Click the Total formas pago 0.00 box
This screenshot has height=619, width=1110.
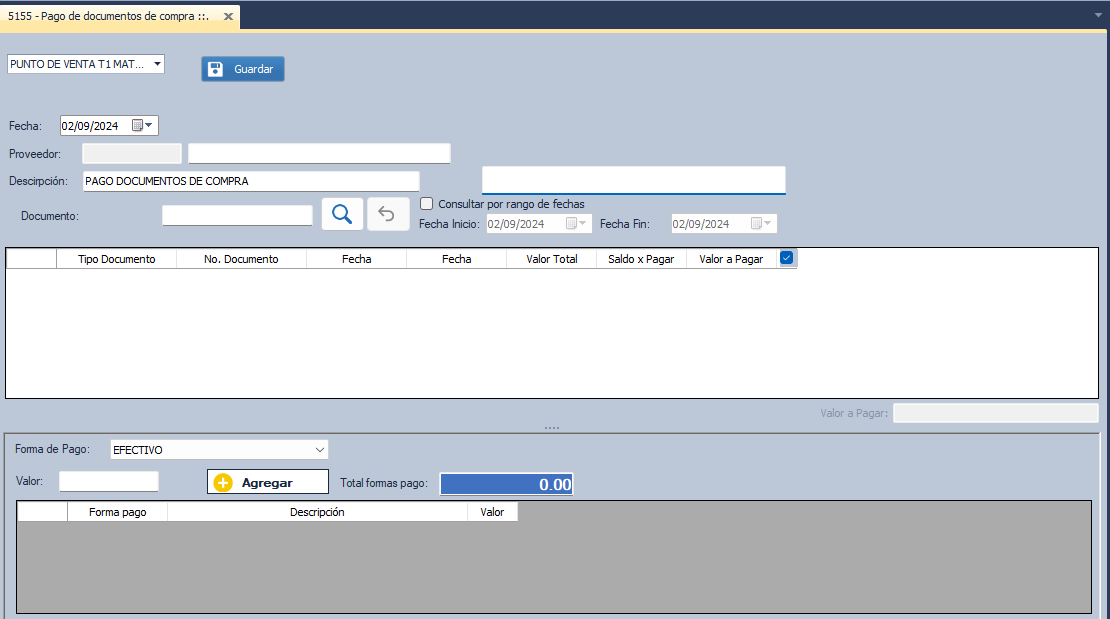pyautogui.click(x=506, y=484)
